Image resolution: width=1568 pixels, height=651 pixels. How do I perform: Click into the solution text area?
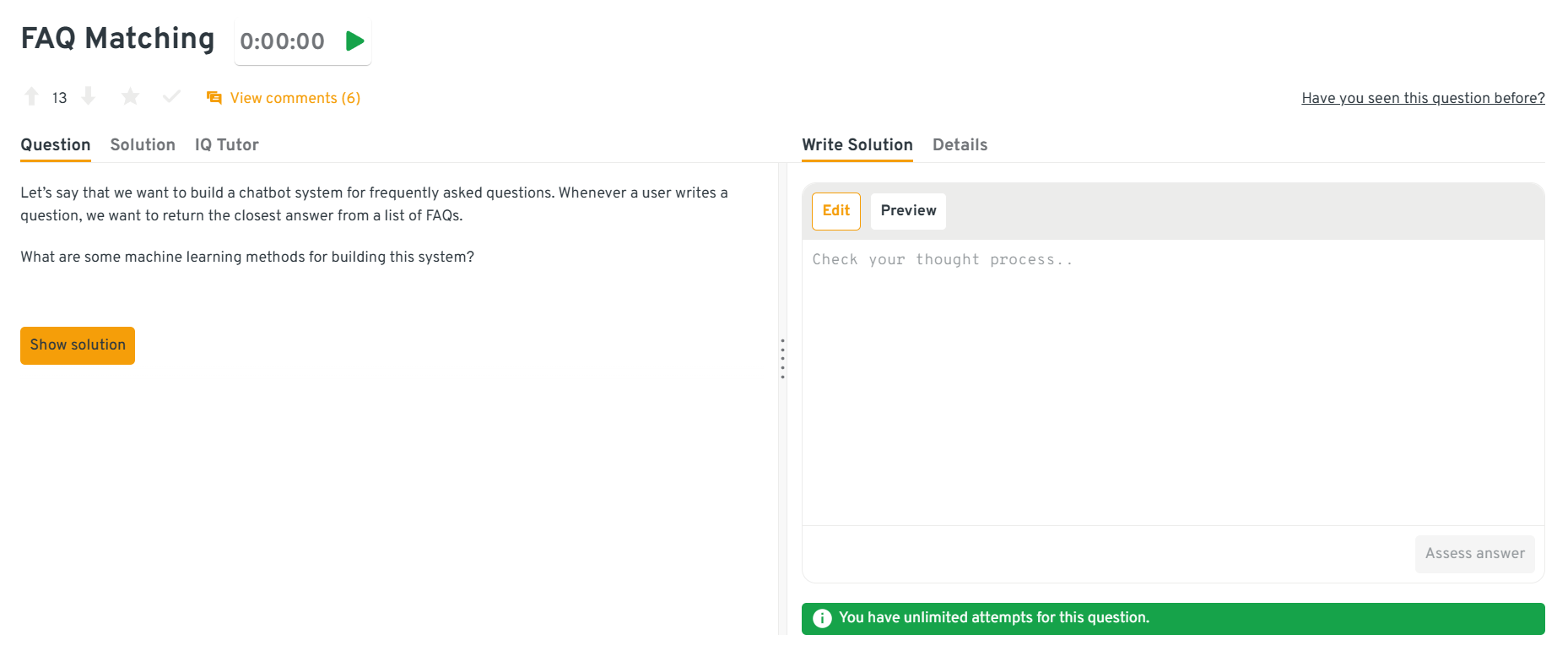click(1172, 380)
